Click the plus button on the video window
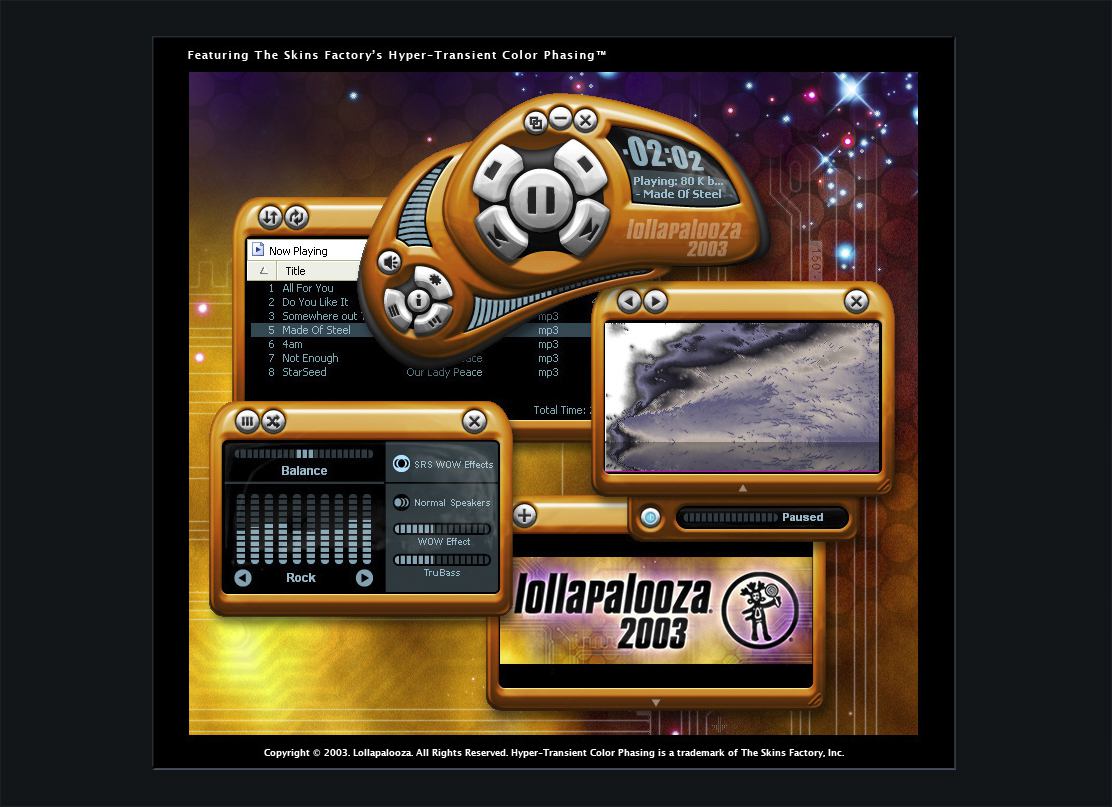1112x807 pixels. 525,515
